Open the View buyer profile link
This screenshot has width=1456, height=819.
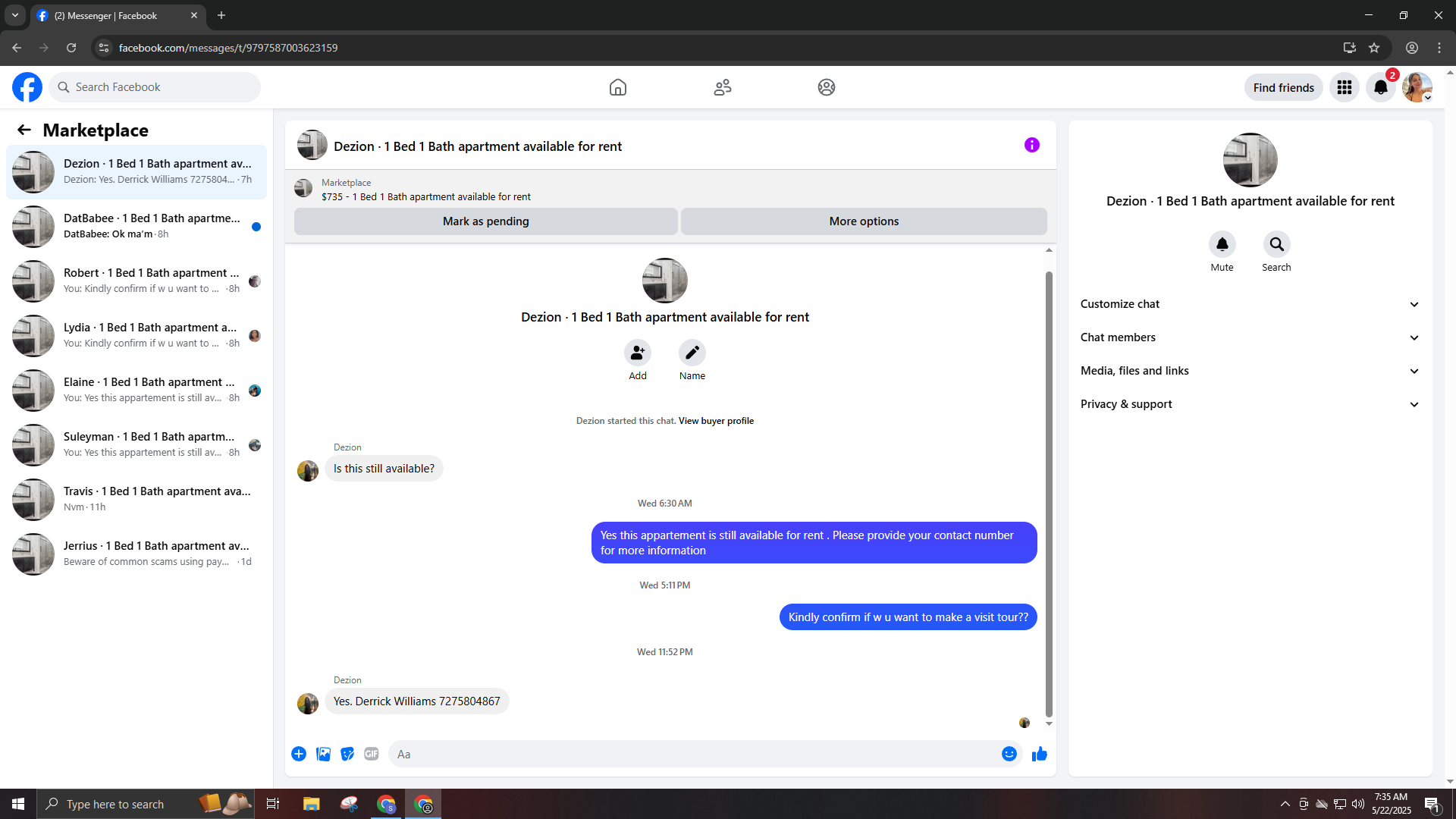tap(716, 421)
